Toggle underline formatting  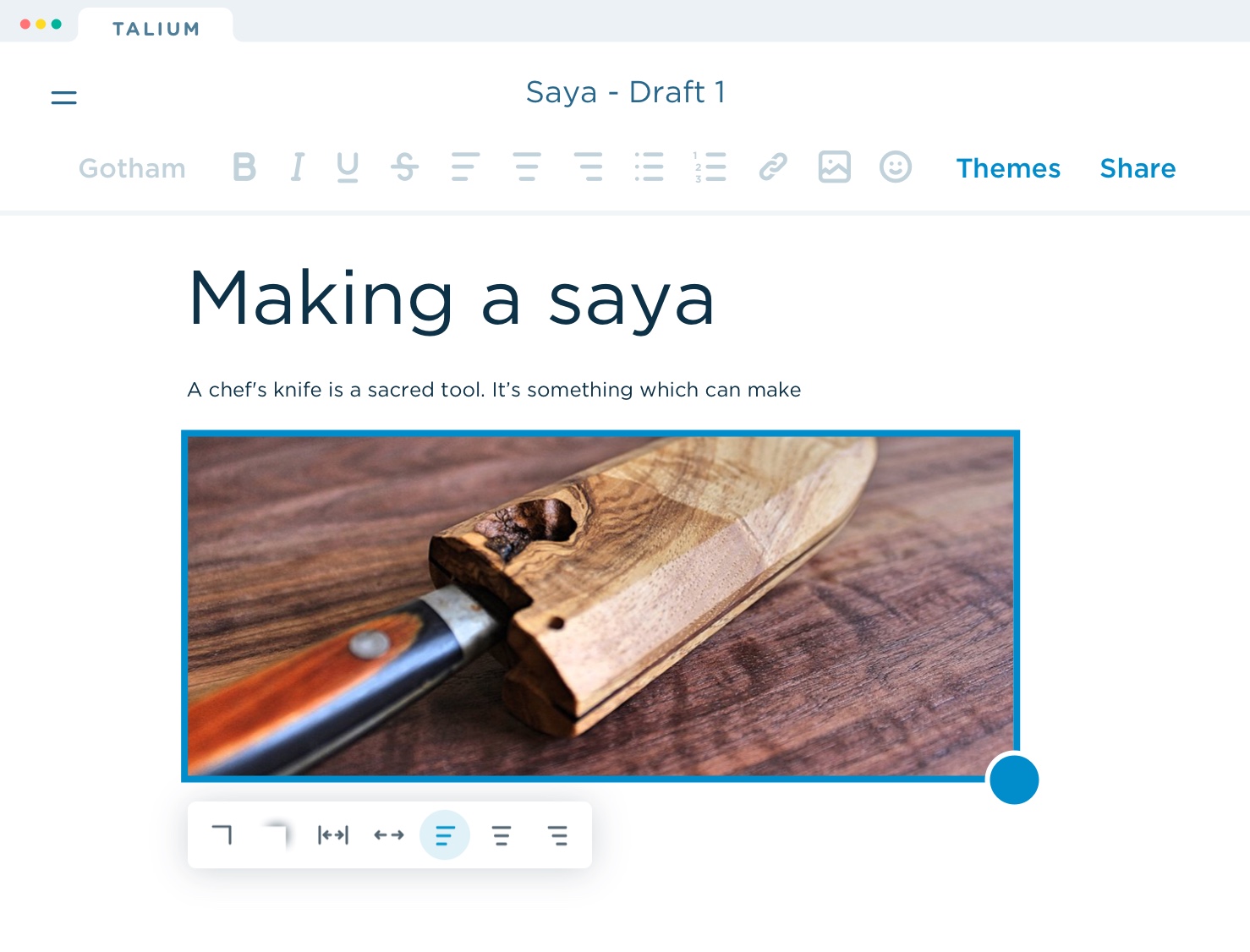[x=347, y=167]
